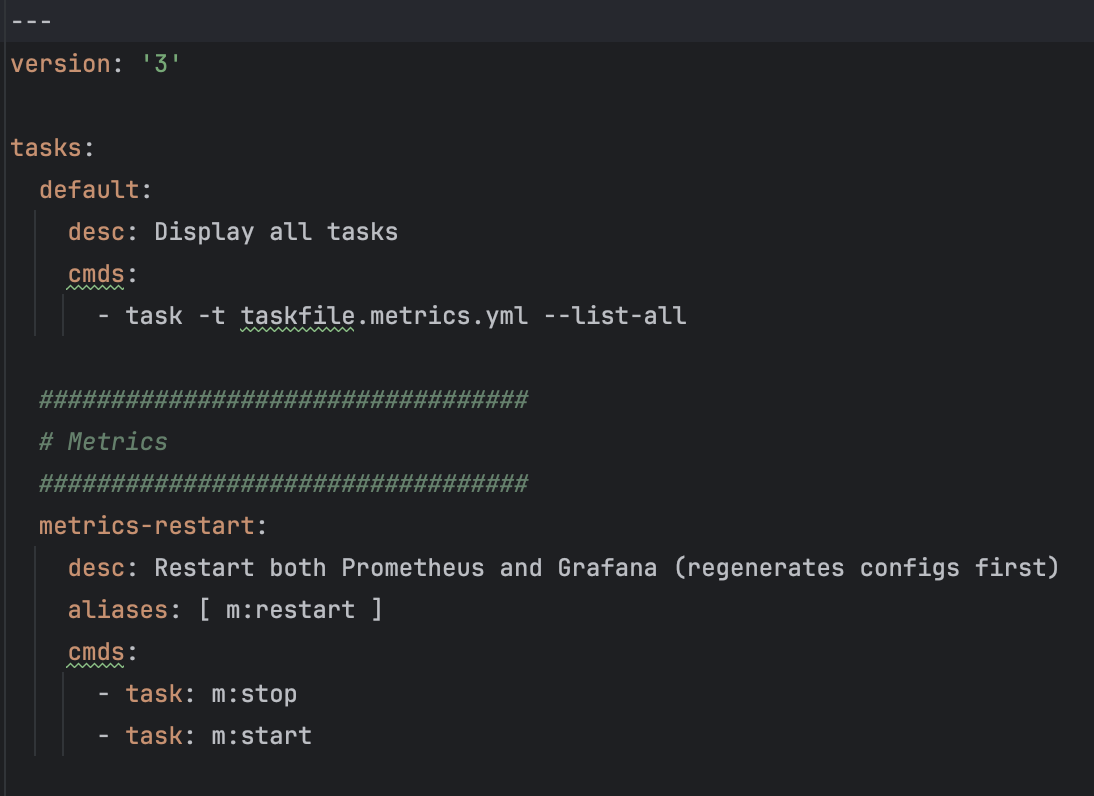Go to the "m:start" task reference
This screenshot has width=1094, height=796.
point(261,736)
